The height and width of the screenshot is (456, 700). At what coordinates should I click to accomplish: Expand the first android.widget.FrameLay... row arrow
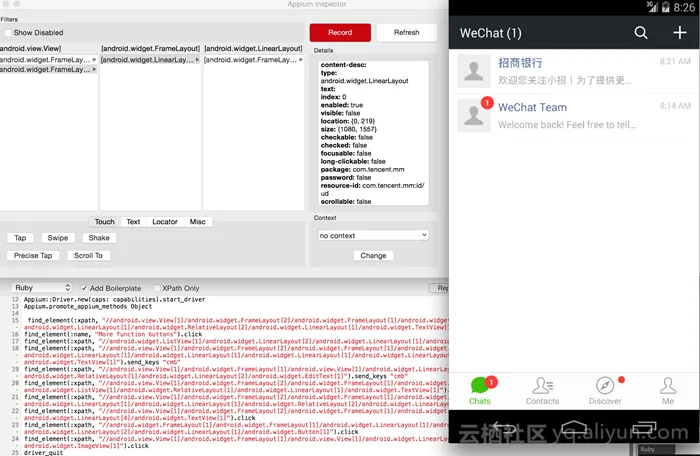coord(94,59)
